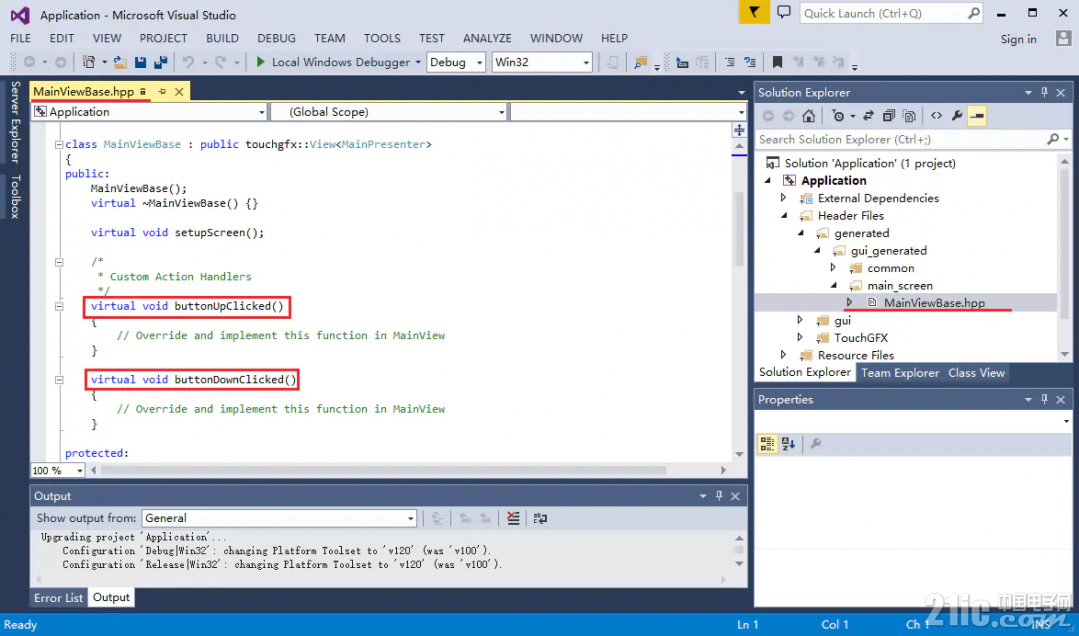Screen dimensions: 1079x636
Task: Click the Comment Out Selected Lines icon
Action: 729,62
